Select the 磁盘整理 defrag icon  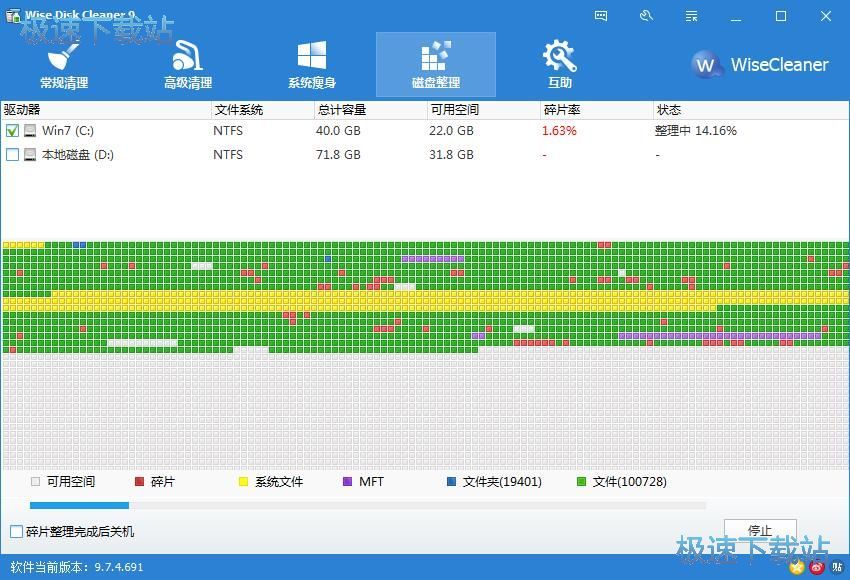click(x=436, y=56)
